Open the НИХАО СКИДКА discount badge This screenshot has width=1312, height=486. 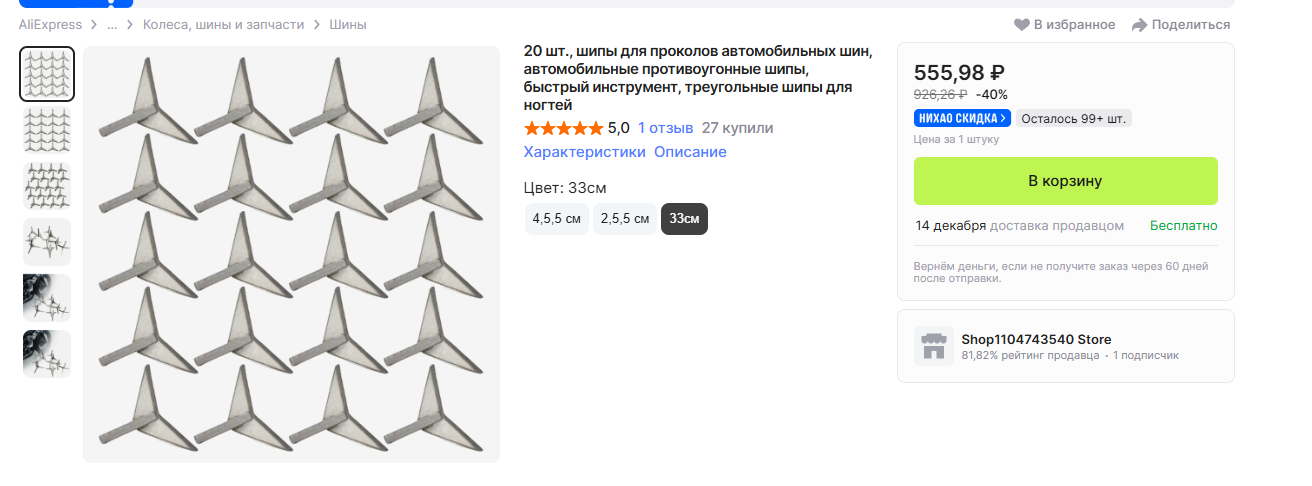pyautogui.click(x=961, y=119)
